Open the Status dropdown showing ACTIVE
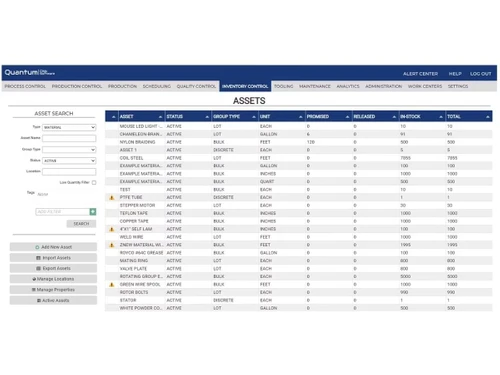Screen dimensions: 500x375 [69, 161]
